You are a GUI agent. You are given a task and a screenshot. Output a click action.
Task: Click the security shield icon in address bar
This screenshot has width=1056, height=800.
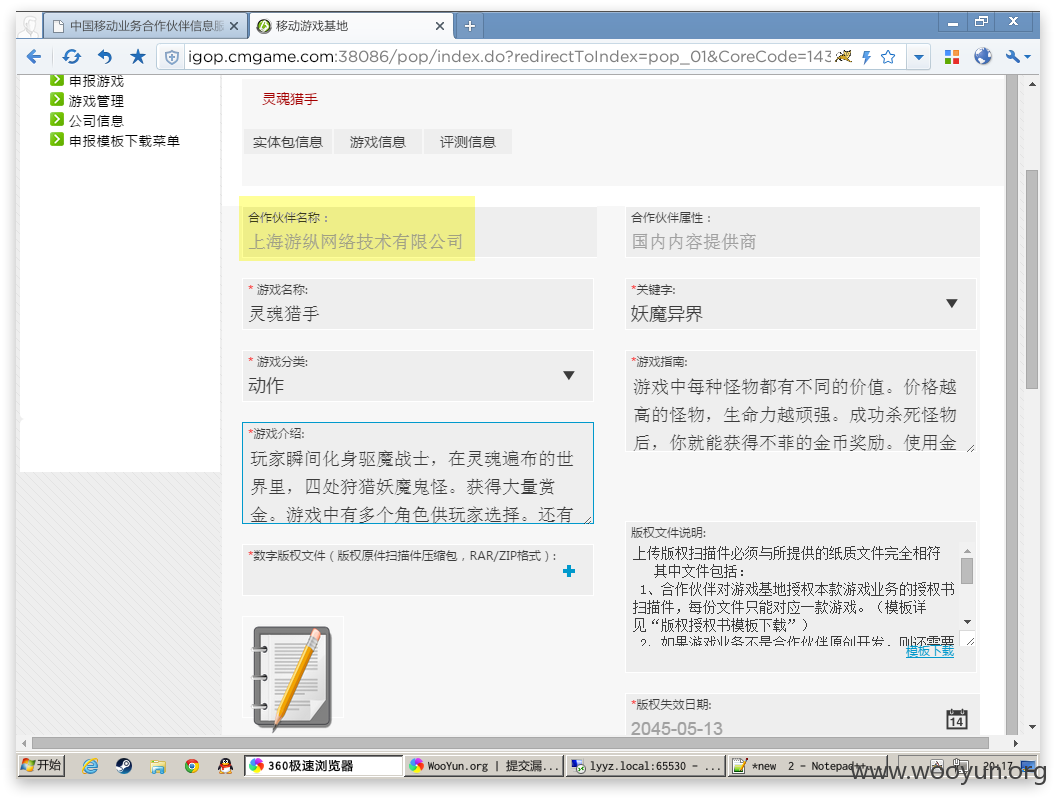172,57
